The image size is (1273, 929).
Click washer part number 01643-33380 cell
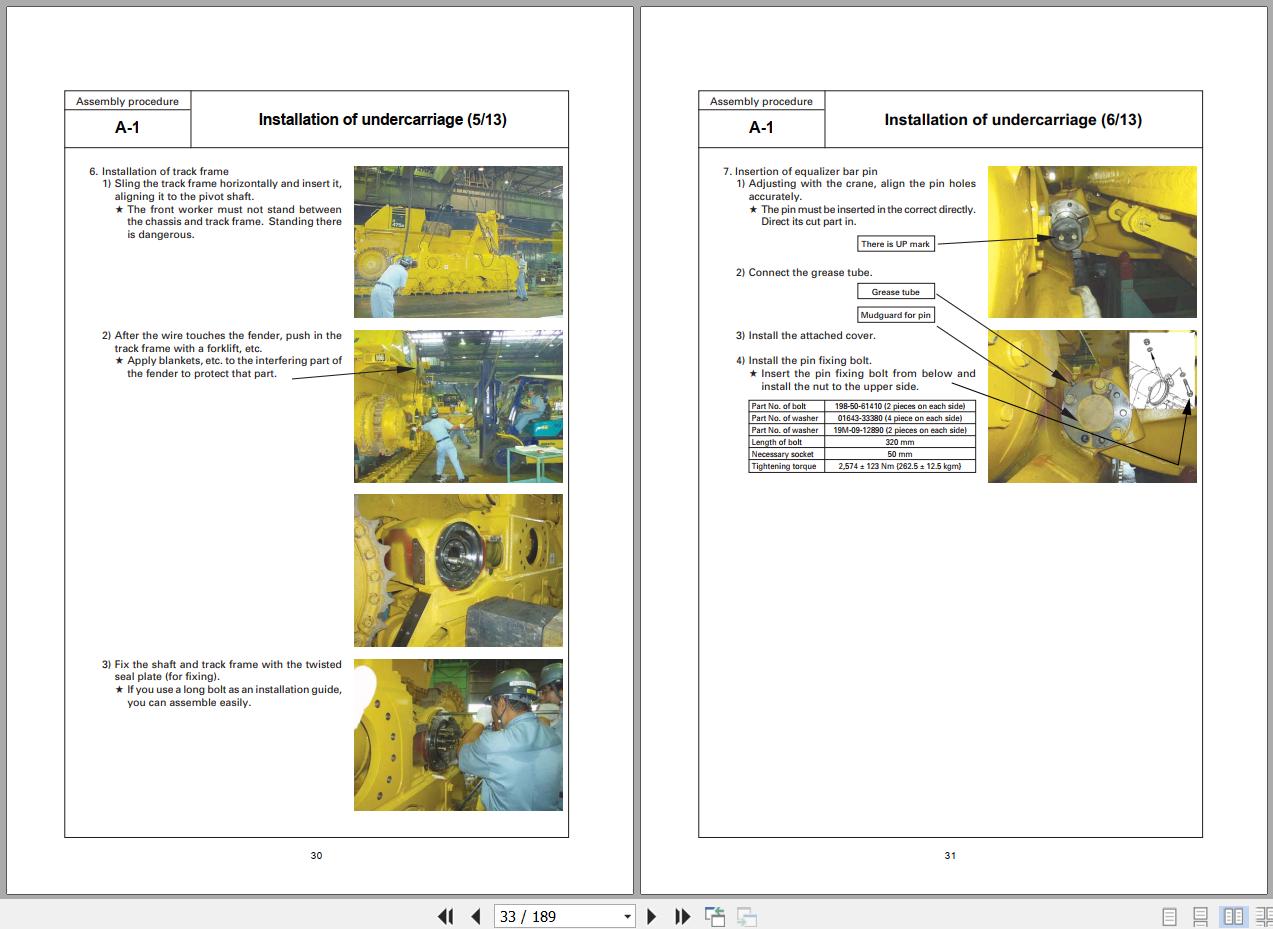click(899, 418)
